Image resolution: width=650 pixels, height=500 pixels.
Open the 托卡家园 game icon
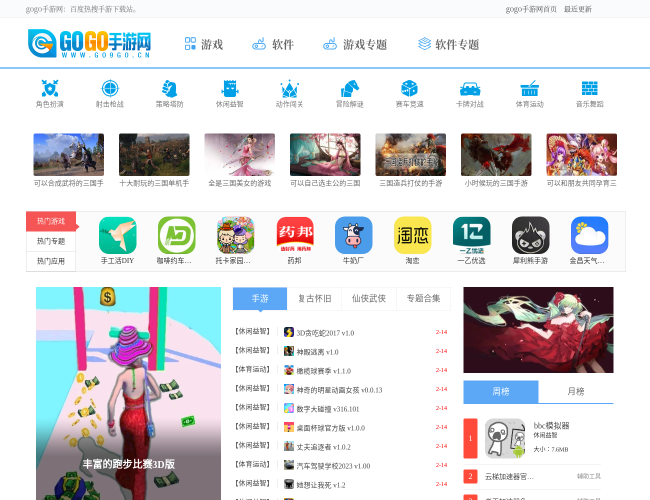235,235
